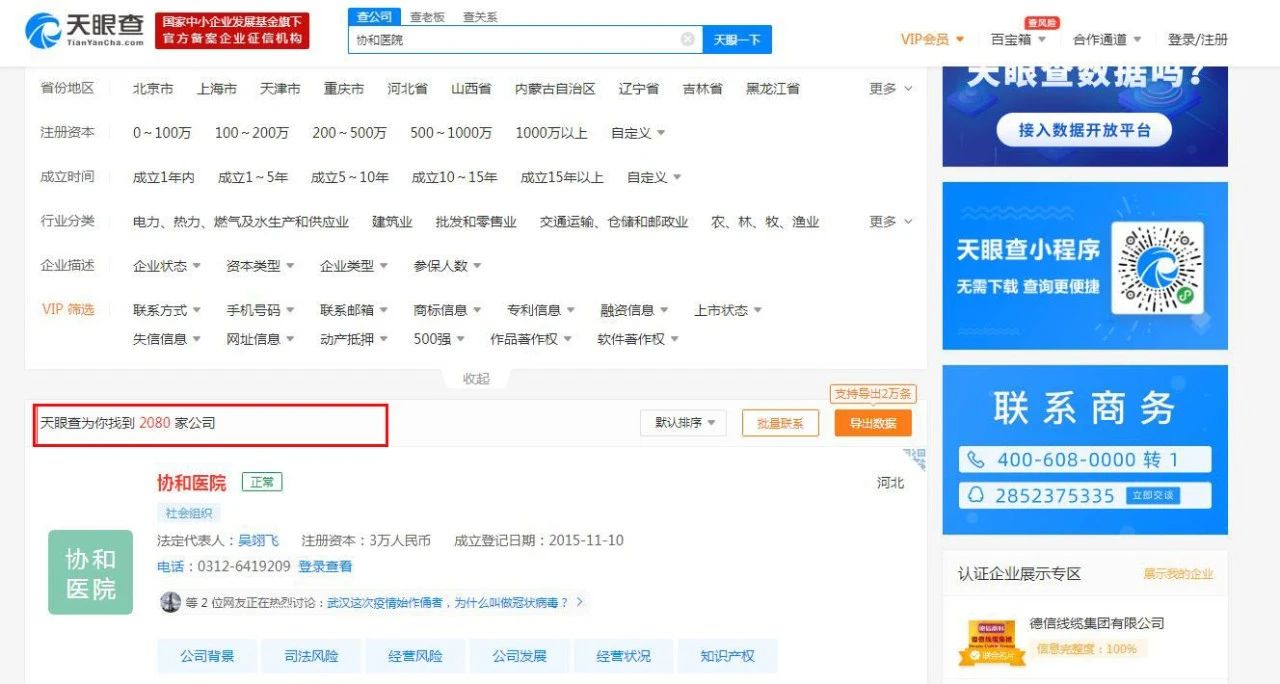Image resolution: width=1280 pixels, height=684 pixels.
Task: Filter by industry 批发和零售业
Action: pos(476,221)
